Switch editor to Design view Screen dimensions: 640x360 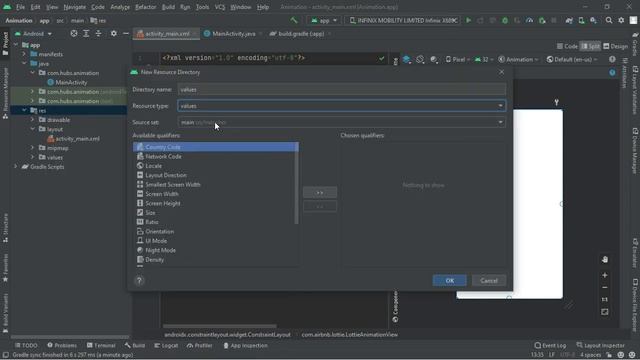(x=616, y=47)
